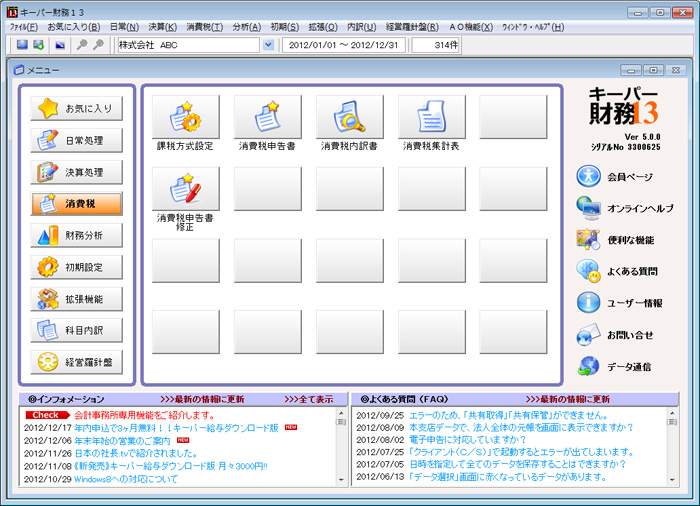700x506 pixels.
Task: Open 会員ページ person icon
Action: 588,176
